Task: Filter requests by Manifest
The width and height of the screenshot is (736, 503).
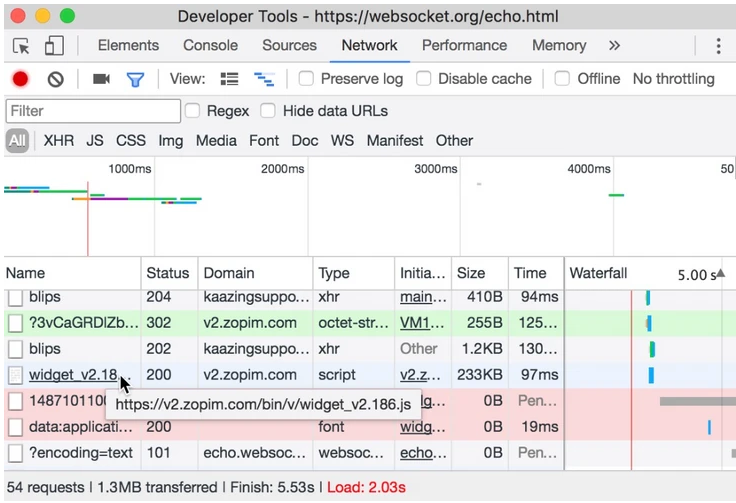Action: pos(395,141)
